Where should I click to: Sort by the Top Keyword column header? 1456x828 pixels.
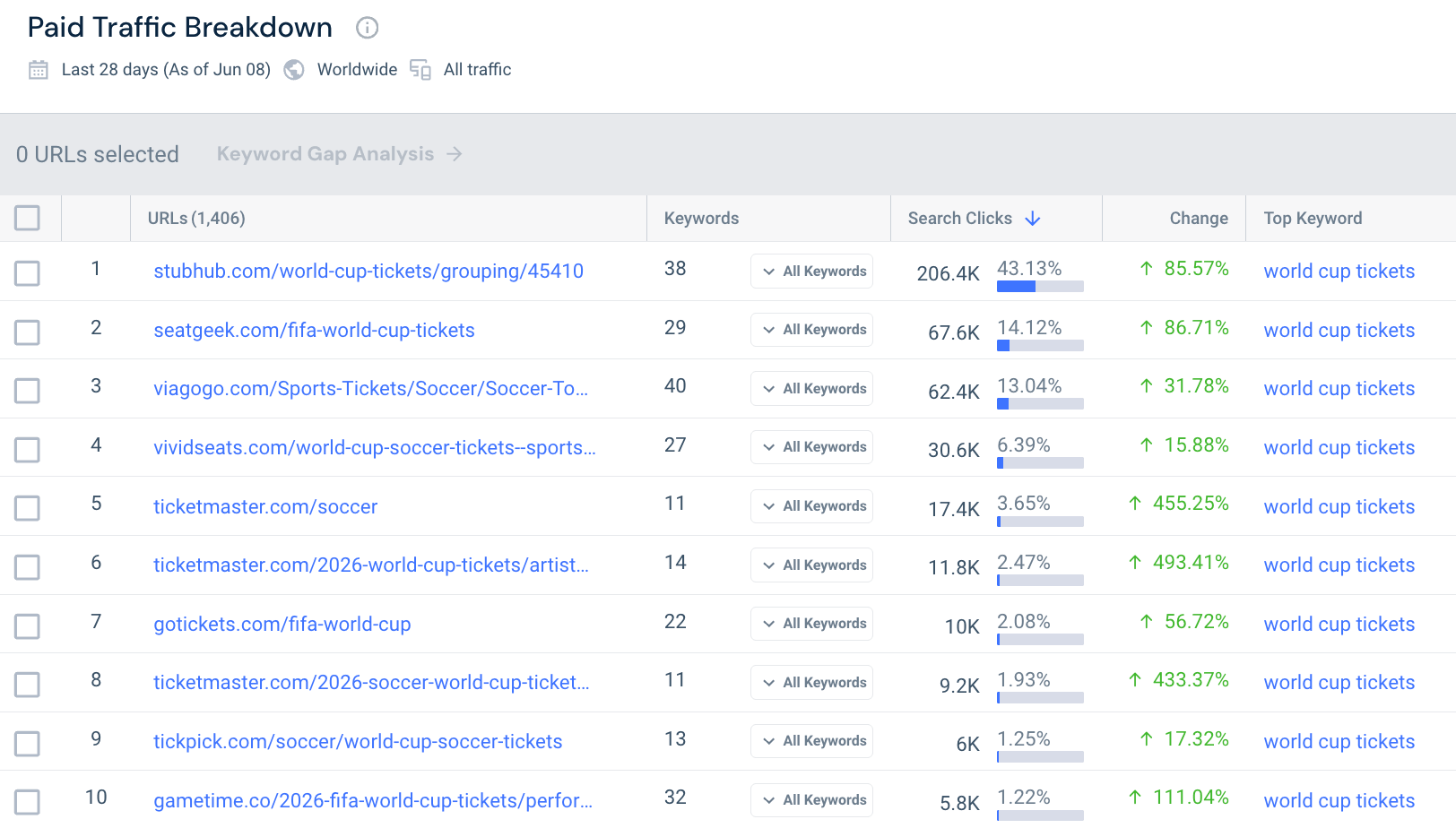(x=1313, y=219)
